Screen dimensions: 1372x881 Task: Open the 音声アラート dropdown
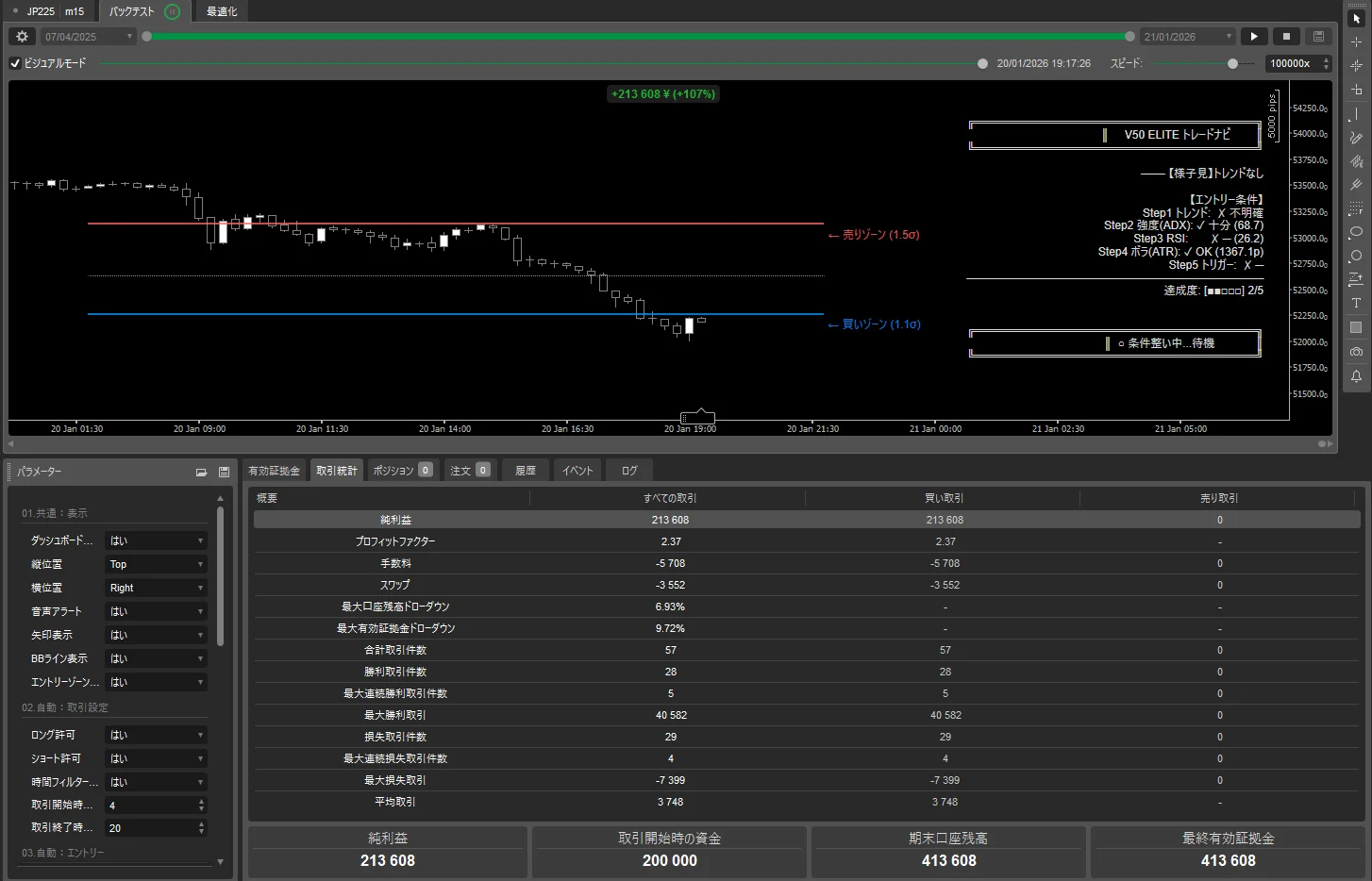tap(156, 611)
